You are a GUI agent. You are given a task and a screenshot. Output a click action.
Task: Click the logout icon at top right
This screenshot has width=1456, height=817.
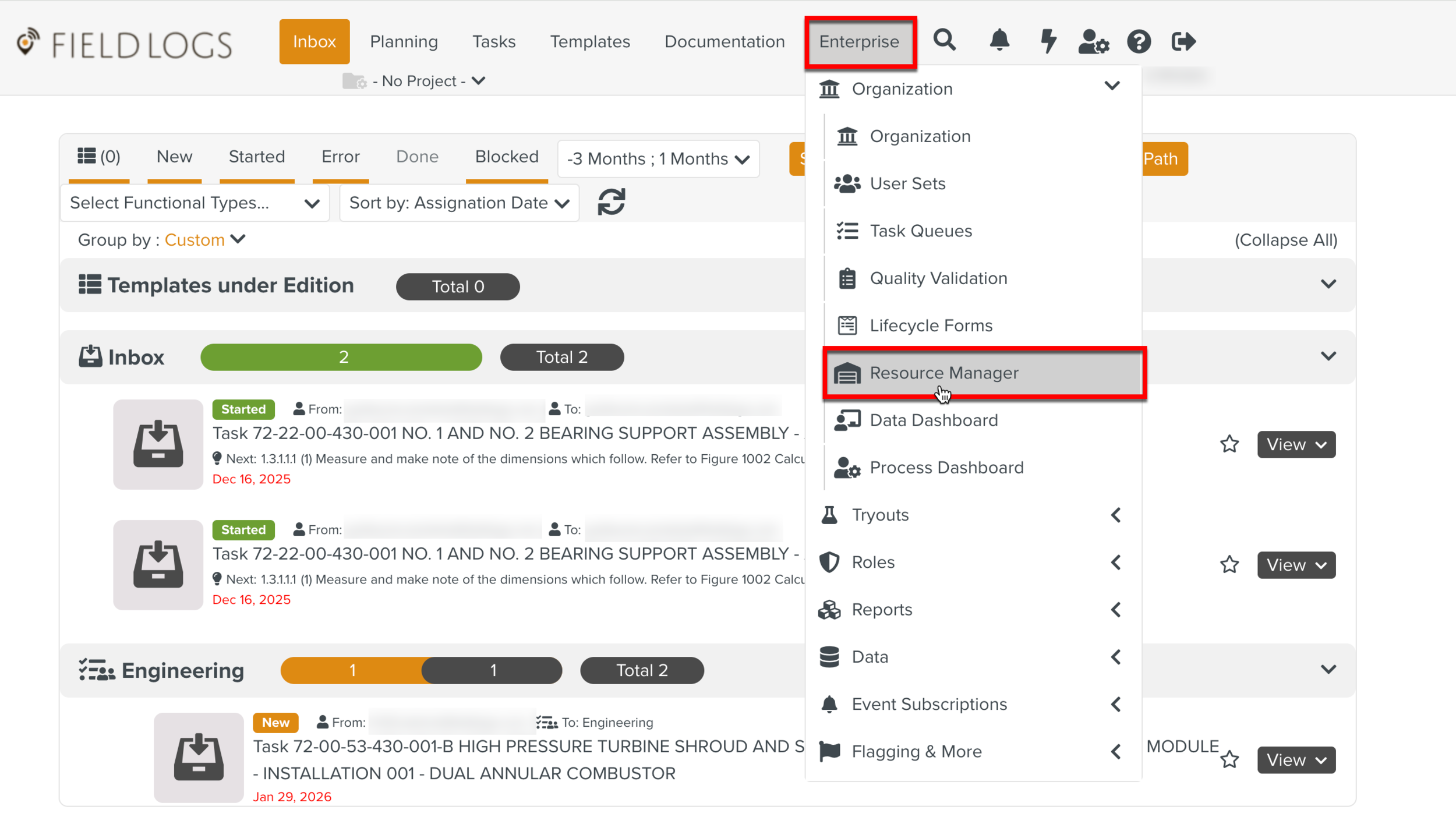coord(1182,41)
